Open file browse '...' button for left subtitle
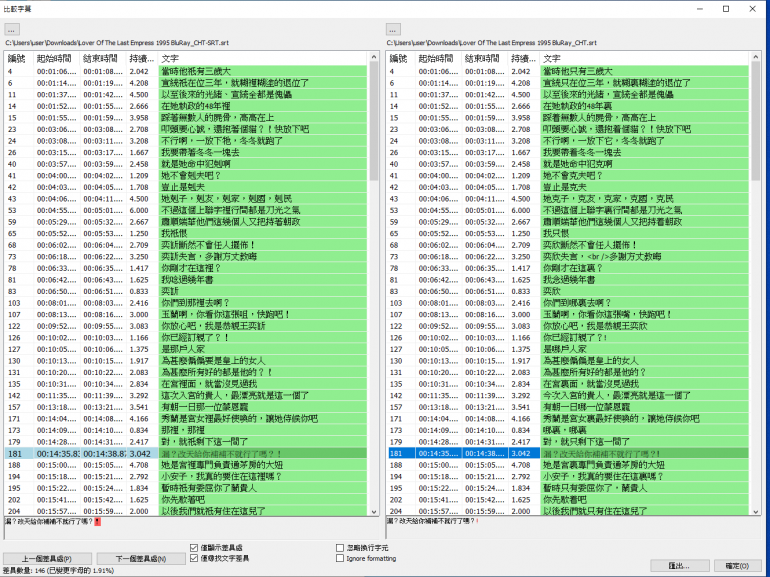The width and height of the screenshot is (770, 577). 11,30
